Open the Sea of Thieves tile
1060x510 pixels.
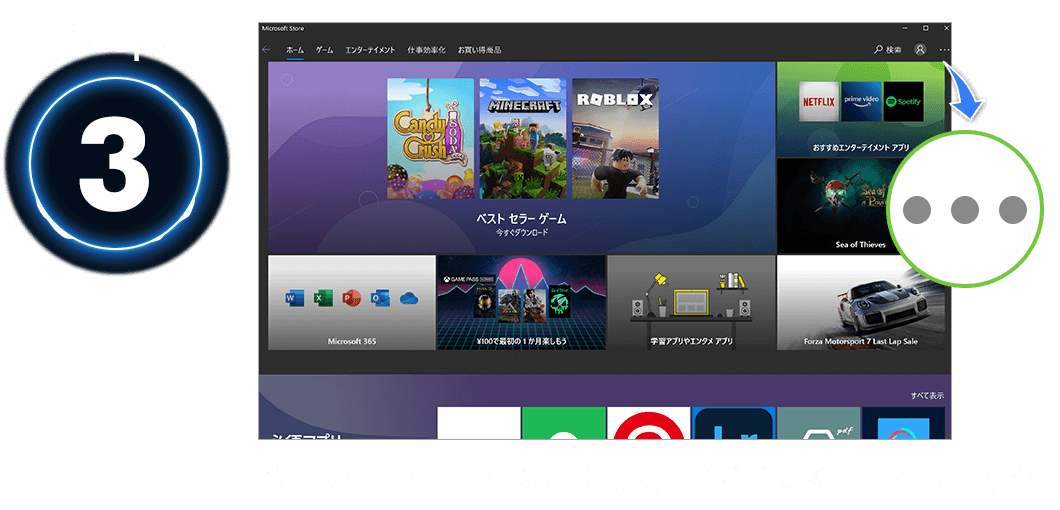(x=861, y=206)
